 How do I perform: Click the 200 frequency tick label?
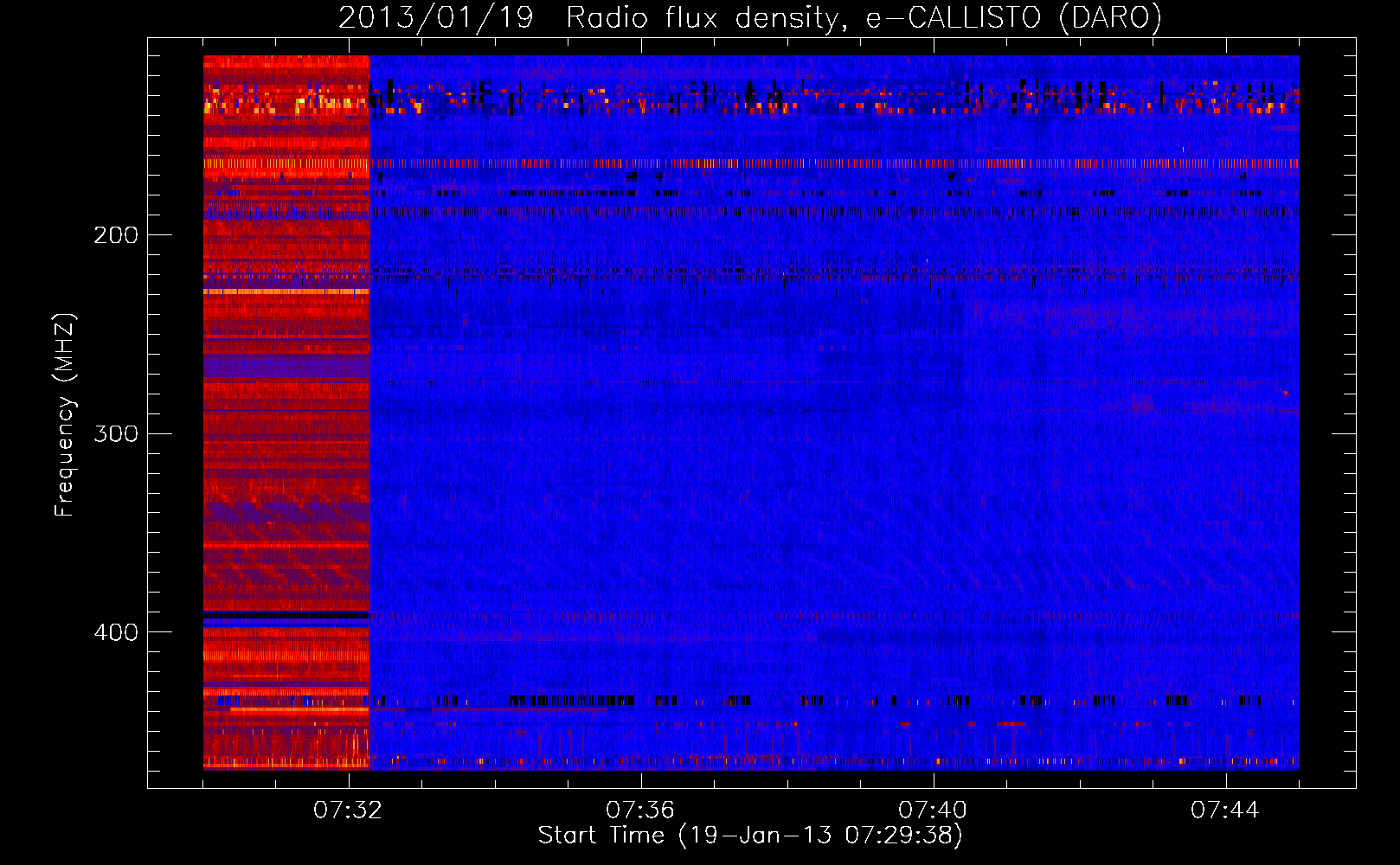coord(116,235)
